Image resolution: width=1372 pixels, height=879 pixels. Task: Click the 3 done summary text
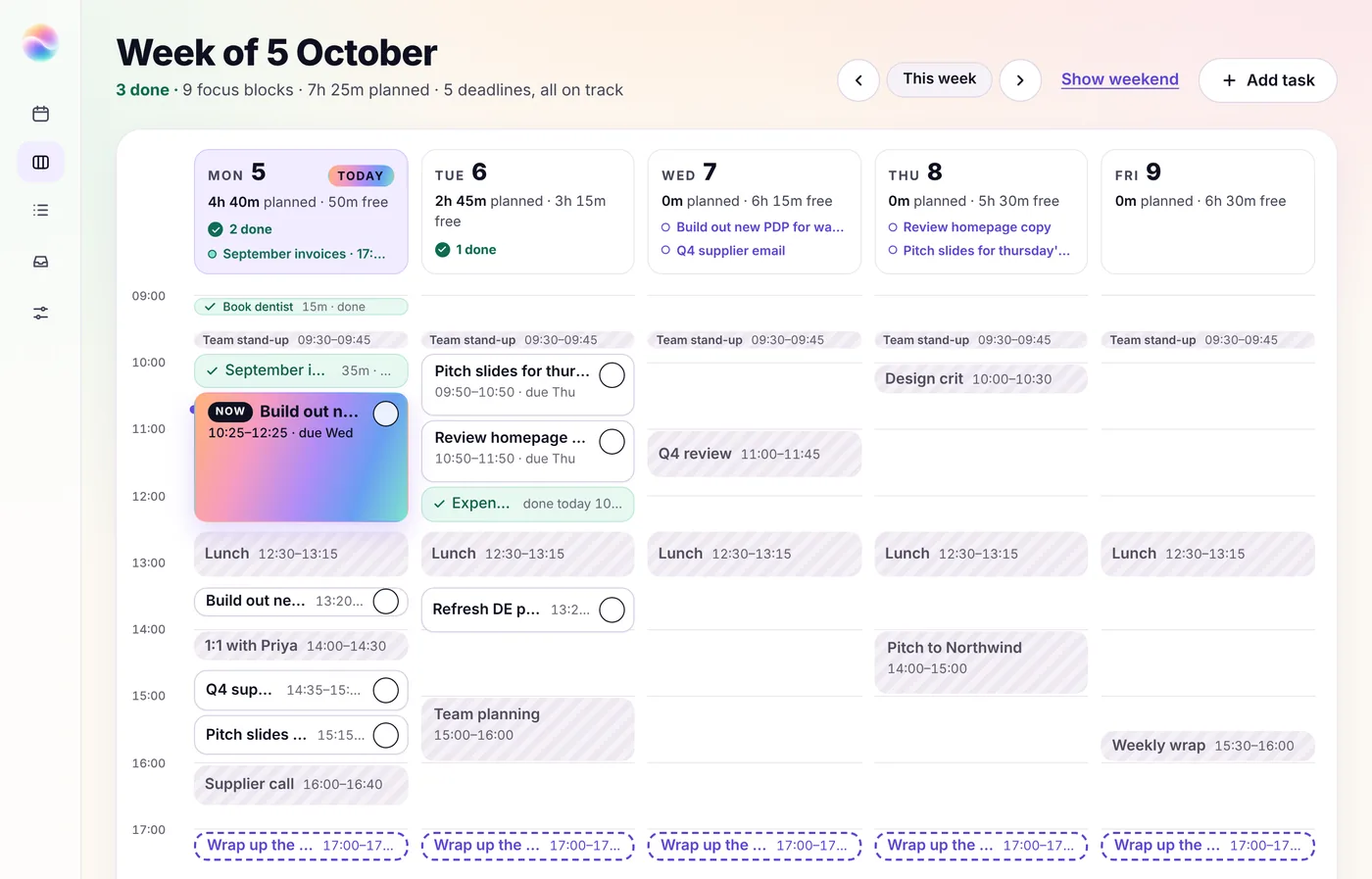click(142, 90)
